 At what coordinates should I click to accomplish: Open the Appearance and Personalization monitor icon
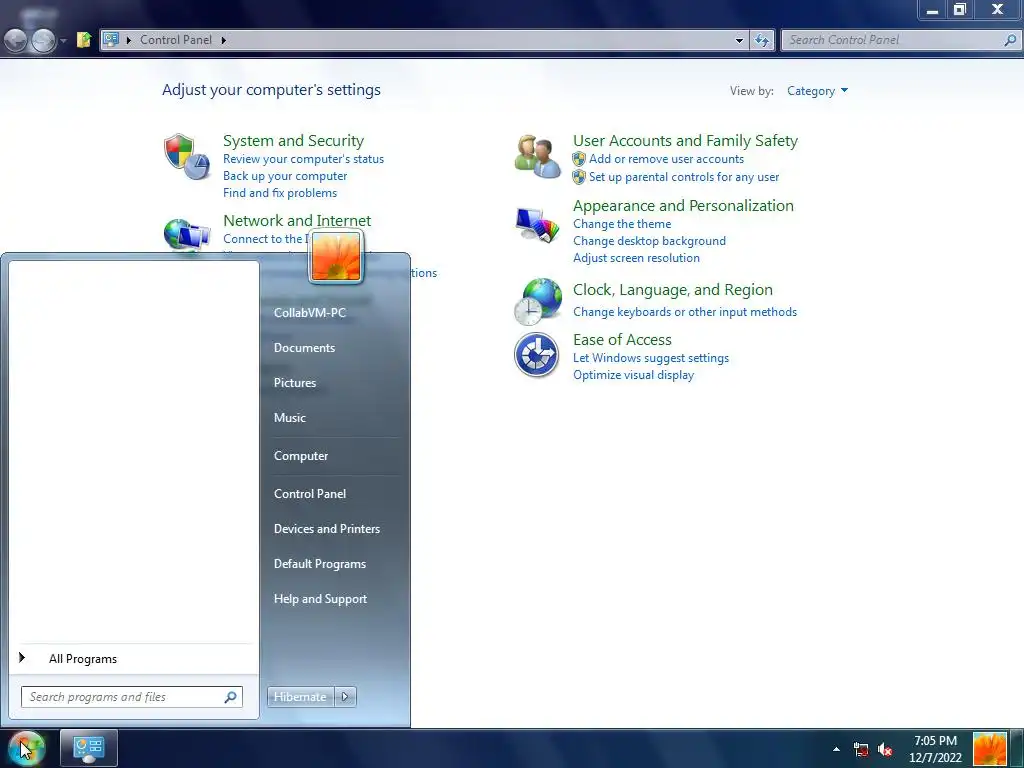pyautogui.click(x=537, y=225)
